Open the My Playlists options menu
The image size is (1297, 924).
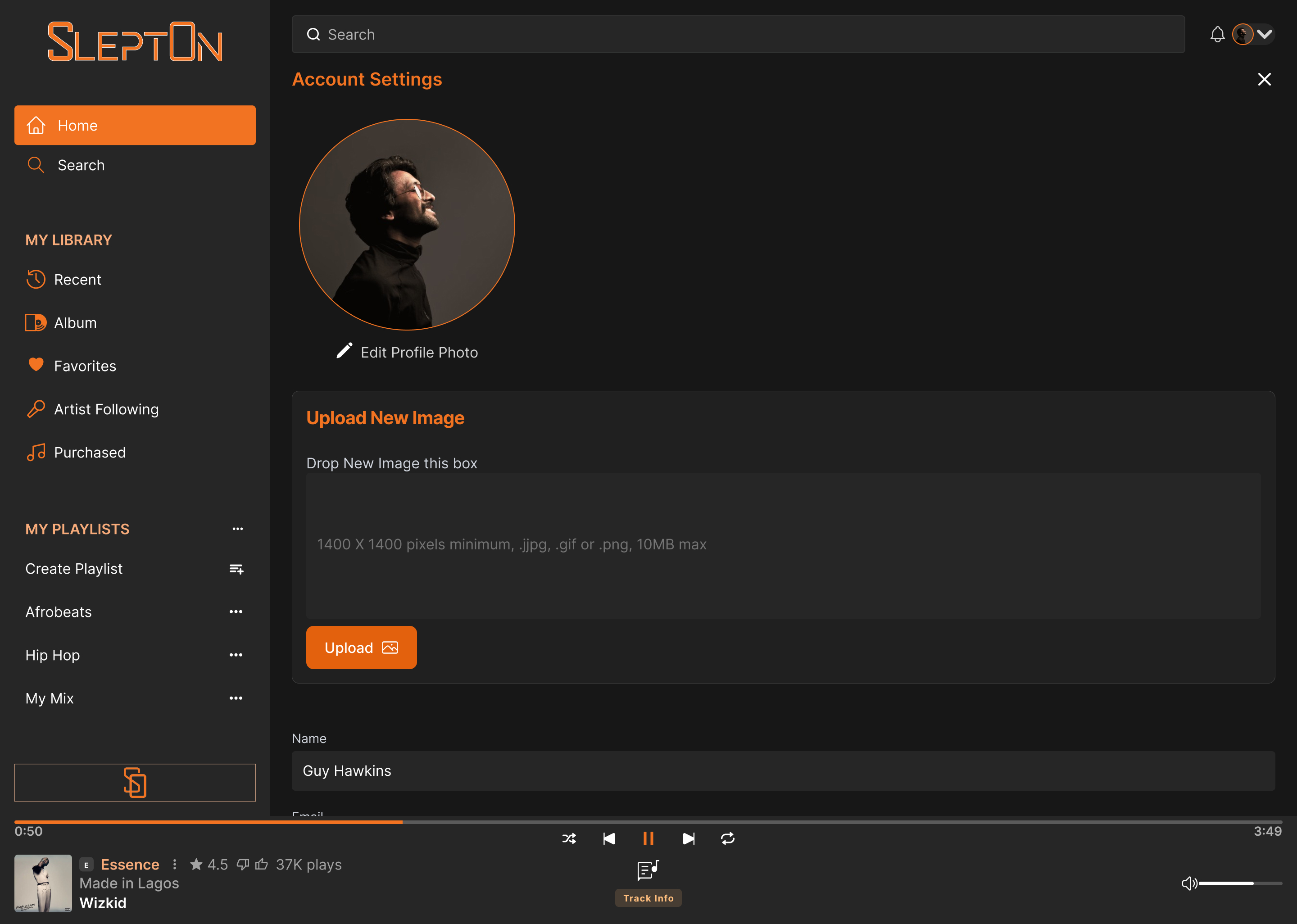[237, 529]
